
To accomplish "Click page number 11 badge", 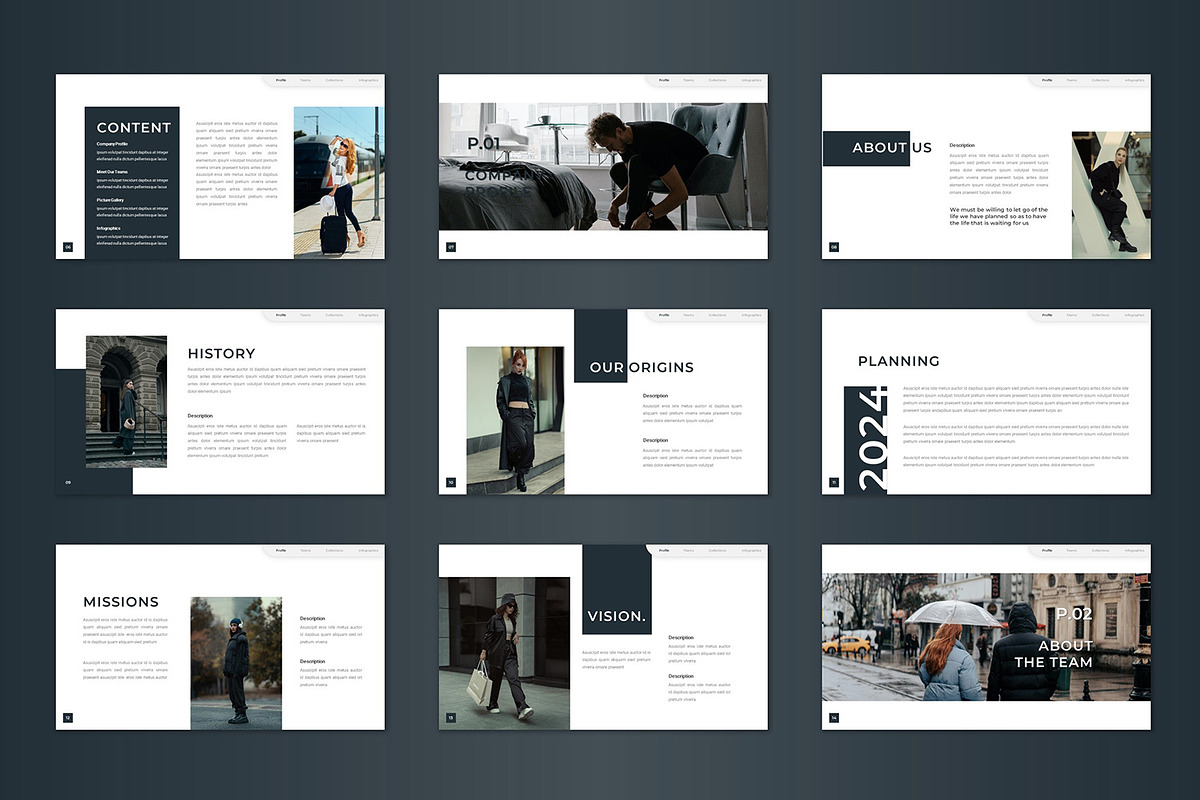I will 834,482.
